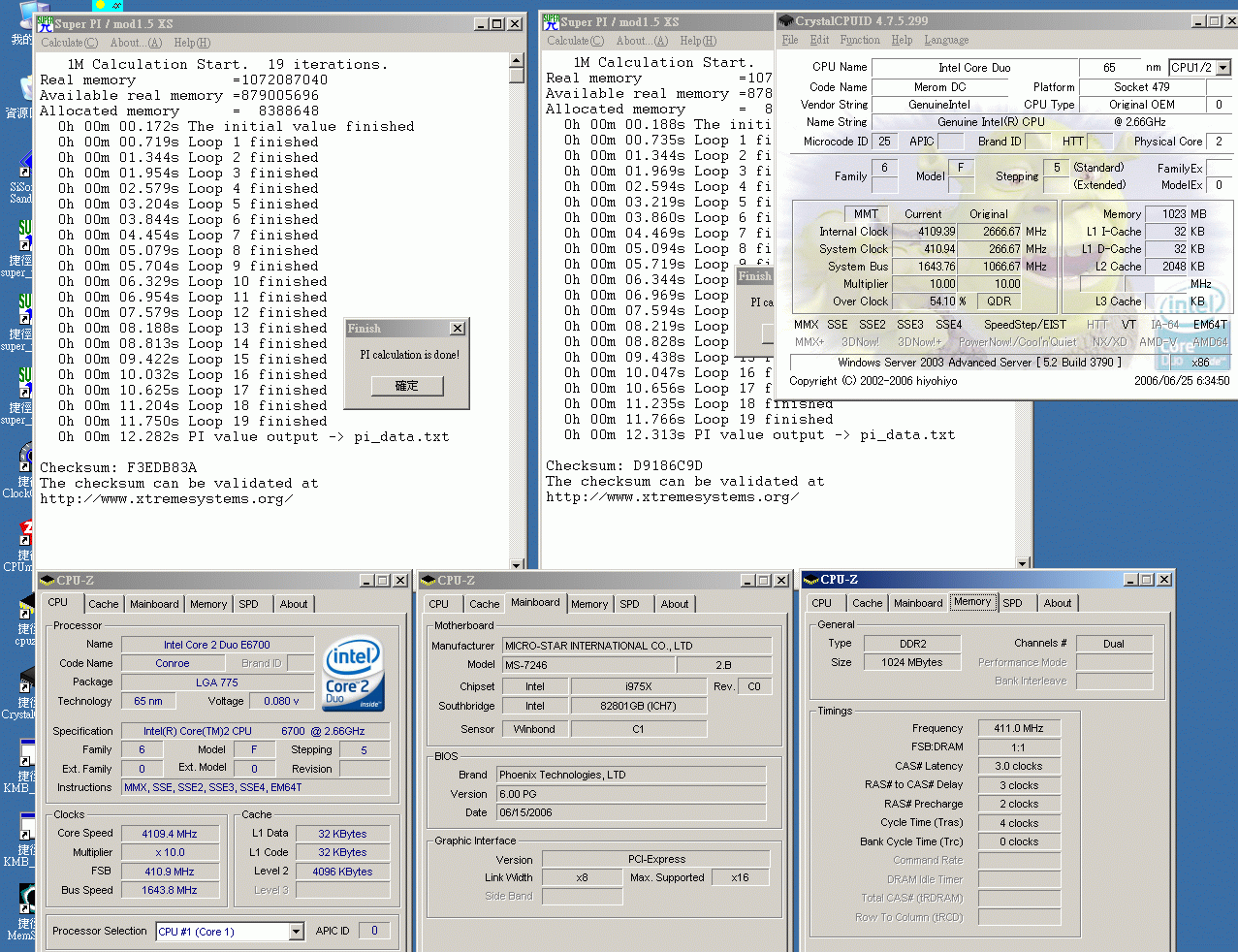Click the 1643.8 MHz bus speed value
The height and width of the screenshot is (952, 1238).
[170, 890]
